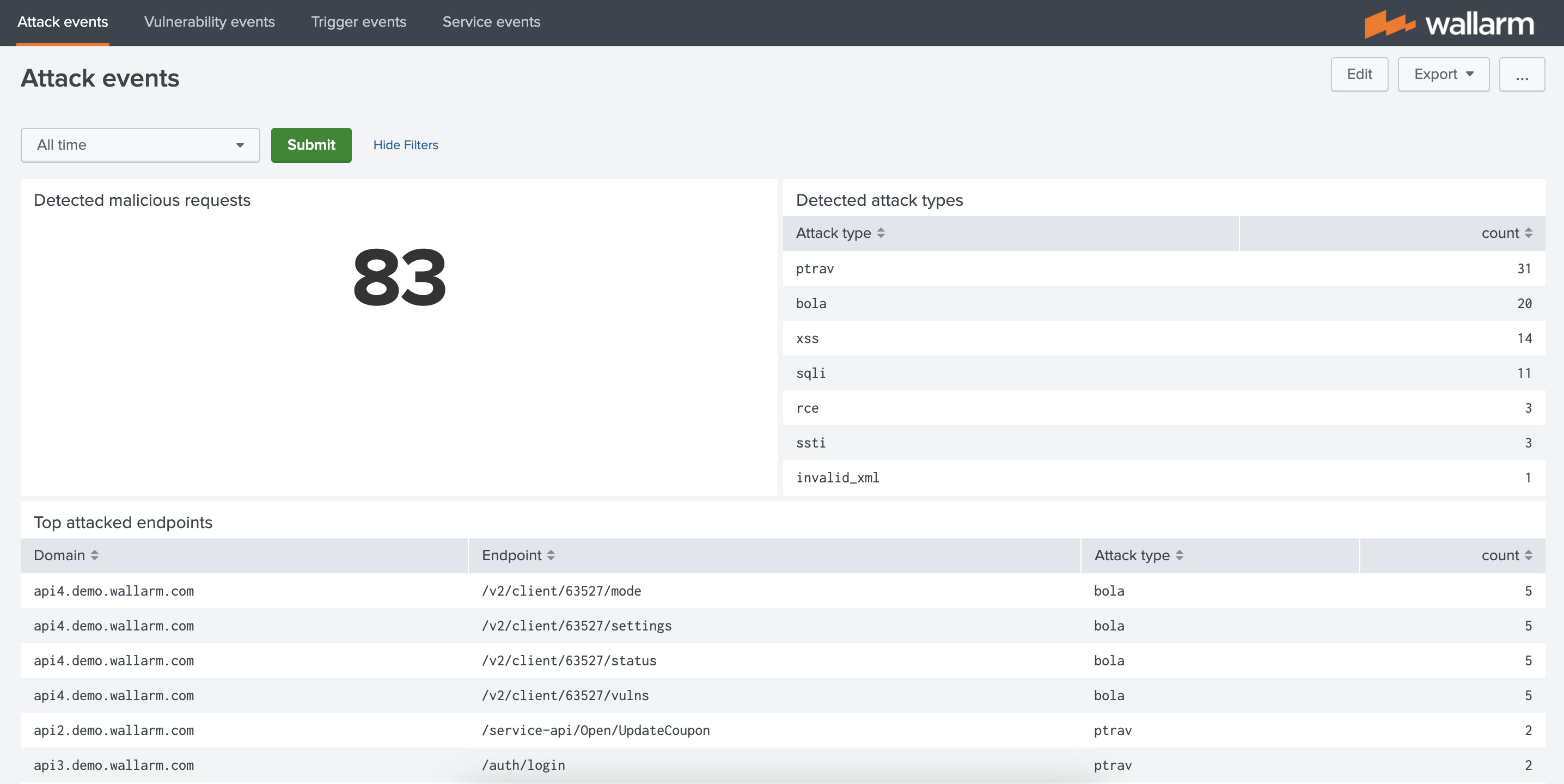Sort endpoints table by Domain
The height and width of the screenshot is (784, 1564).
pos(65,555)
